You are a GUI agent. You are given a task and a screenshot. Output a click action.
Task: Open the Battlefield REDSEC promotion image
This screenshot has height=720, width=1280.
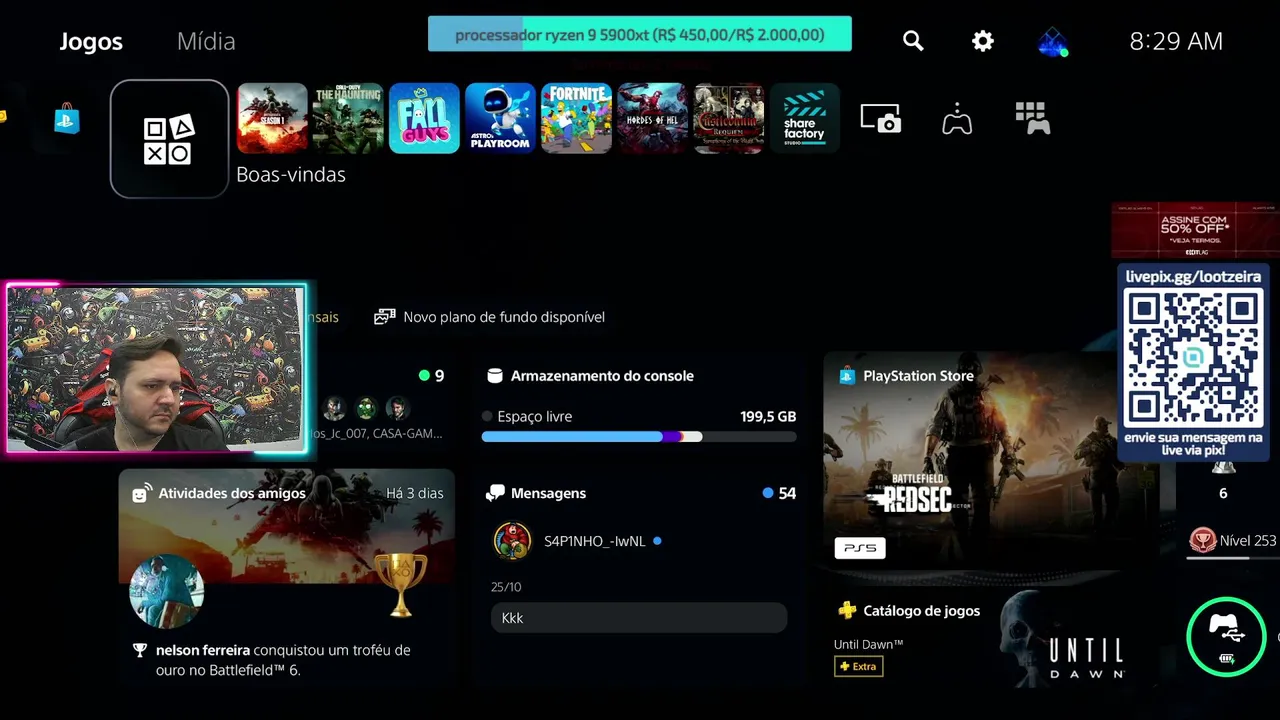991,460
